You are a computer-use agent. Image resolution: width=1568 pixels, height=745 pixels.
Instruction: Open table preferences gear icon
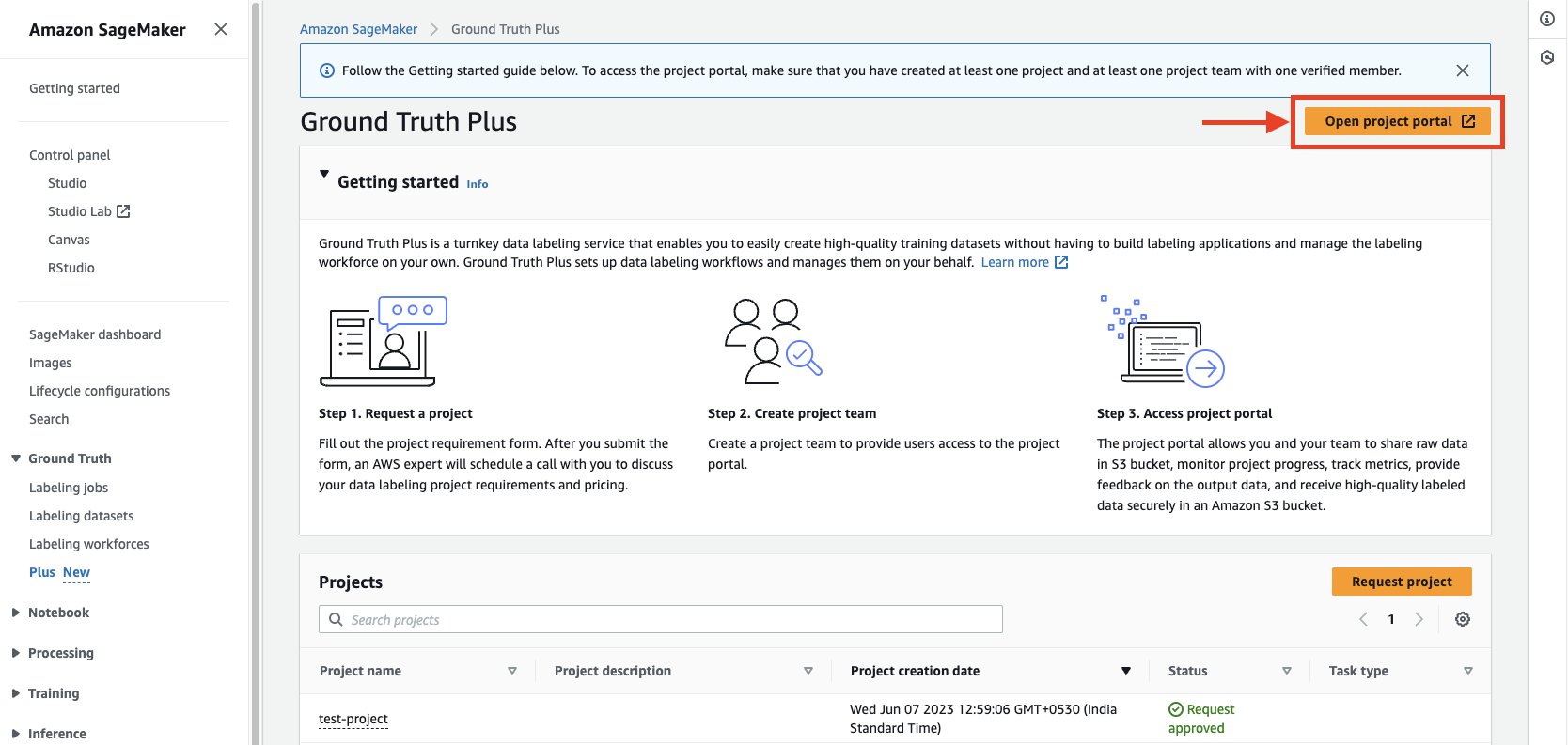[x=1463, y=619]
